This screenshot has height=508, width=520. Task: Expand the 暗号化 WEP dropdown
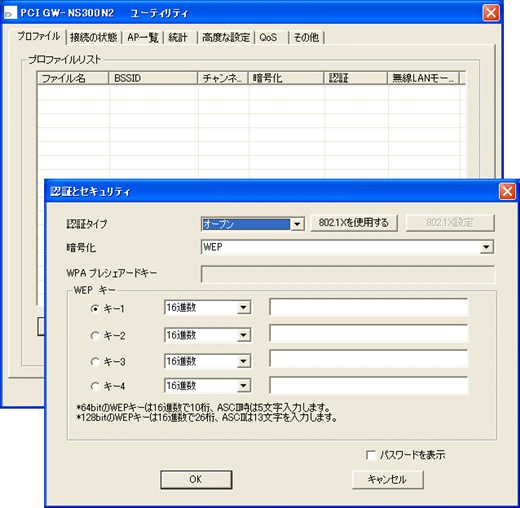pos(486,247)
